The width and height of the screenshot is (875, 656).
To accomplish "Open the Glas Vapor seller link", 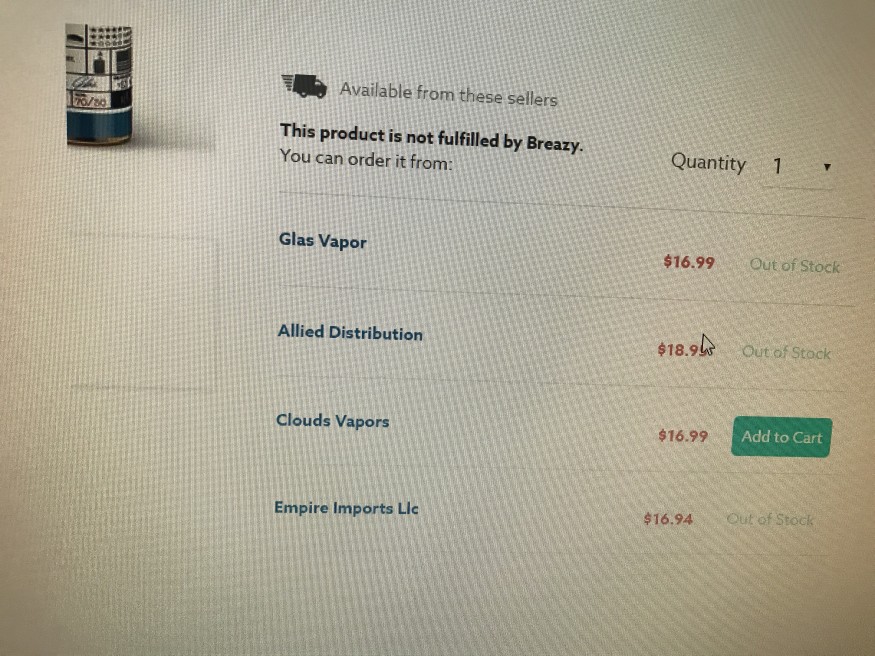I will coord(323,241).
